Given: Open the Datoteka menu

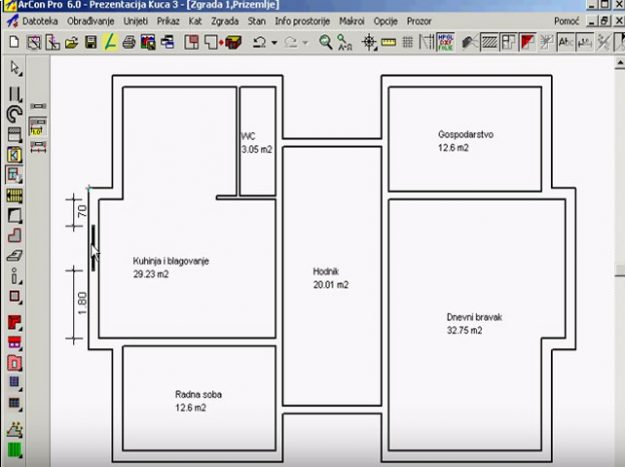Looking at the screenshot, I should [x=40, y=20].
